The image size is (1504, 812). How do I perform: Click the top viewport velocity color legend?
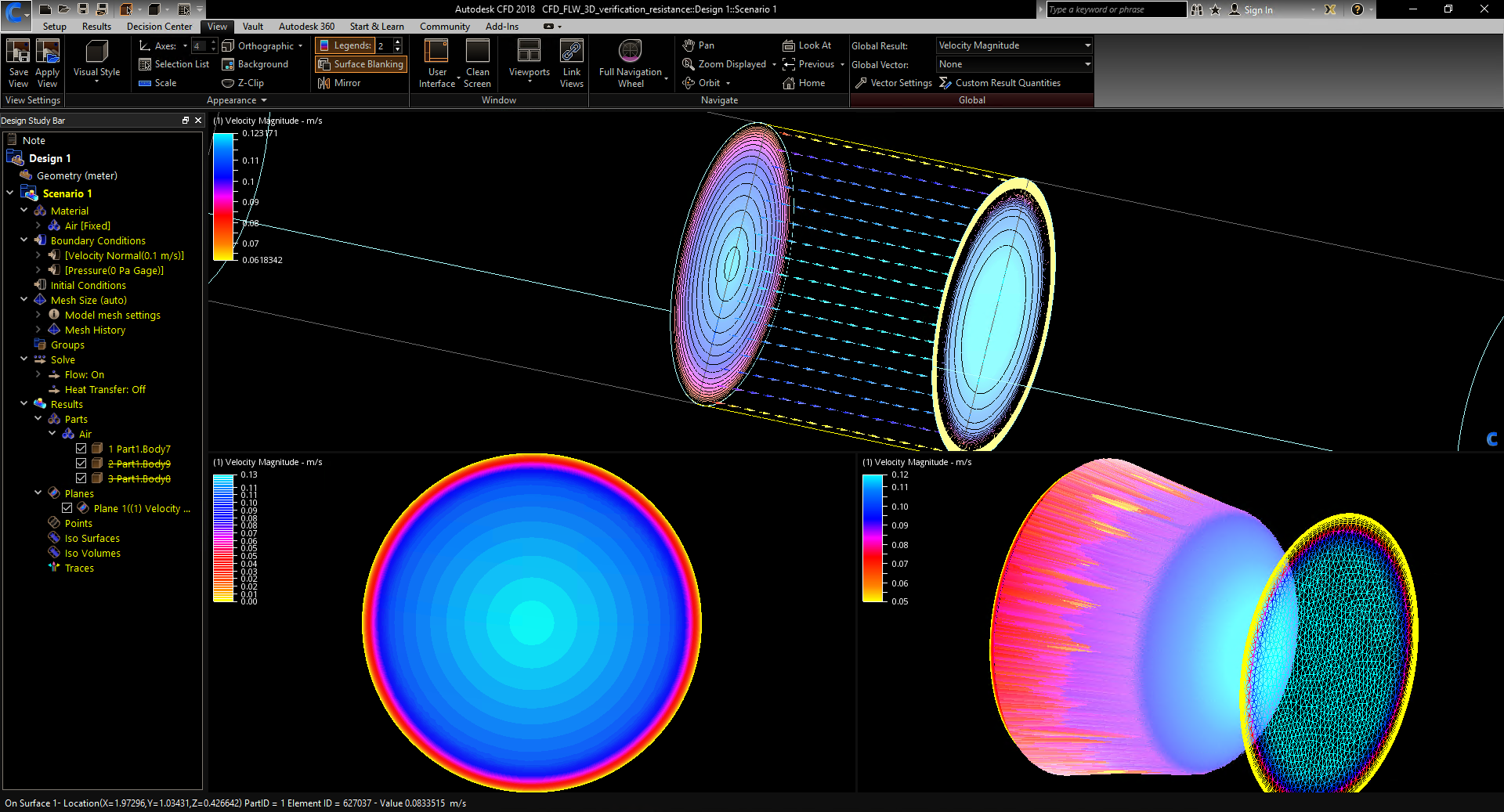(223, 196)
